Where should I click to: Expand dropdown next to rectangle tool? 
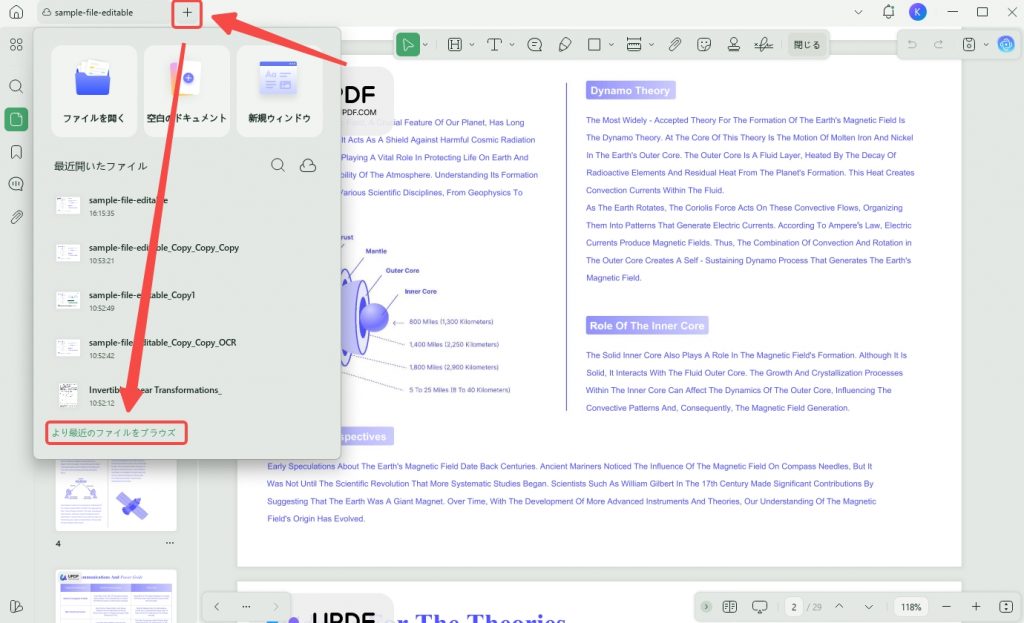611,44
